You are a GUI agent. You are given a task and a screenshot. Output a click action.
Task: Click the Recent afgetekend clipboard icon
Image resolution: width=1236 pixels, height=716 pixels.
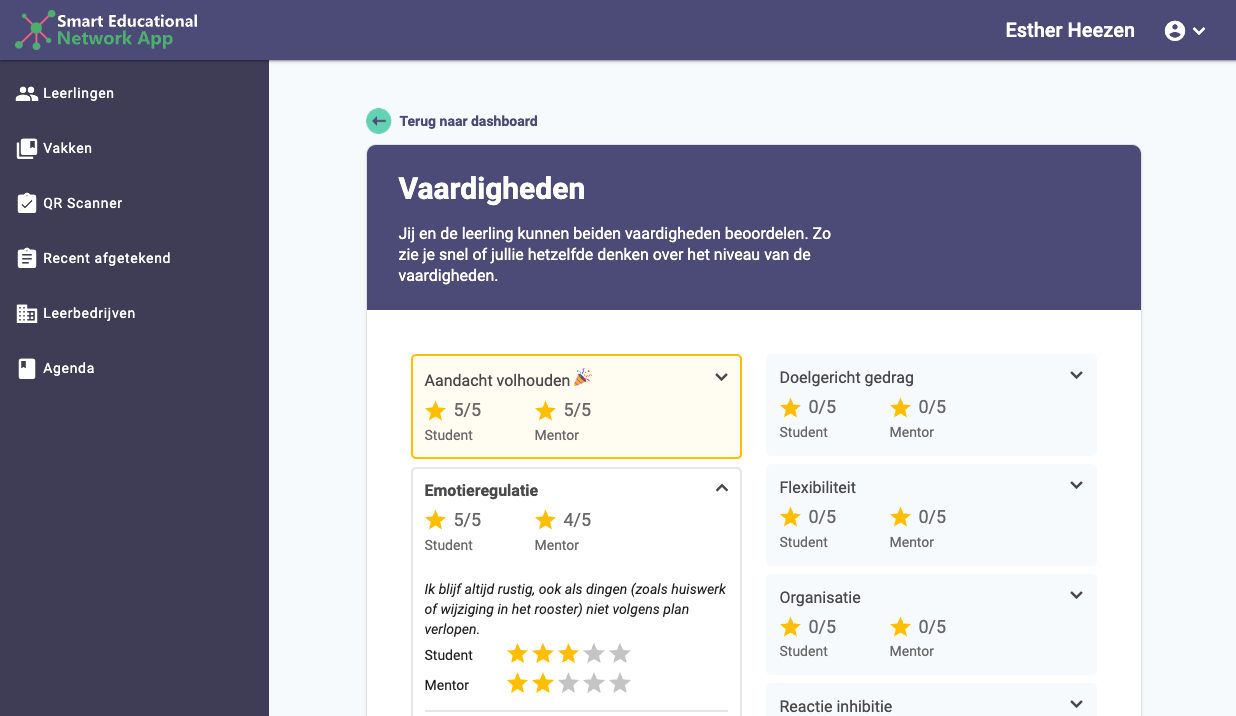[27, 258]
